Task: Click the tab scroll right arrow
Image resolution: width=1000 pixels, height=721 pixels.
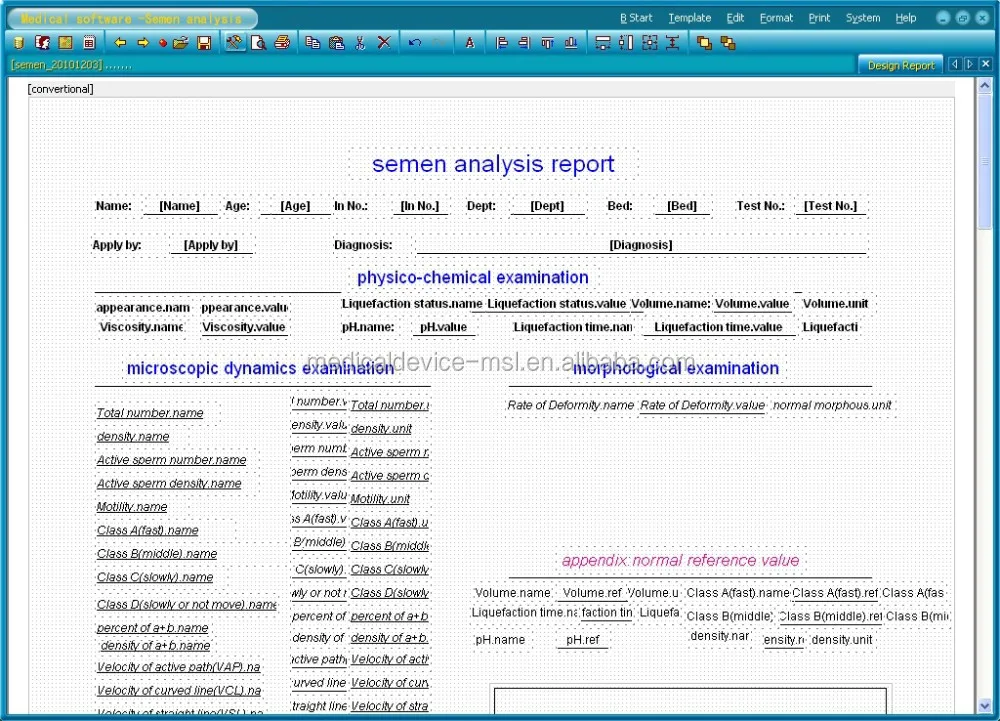Action: [969, 65]
